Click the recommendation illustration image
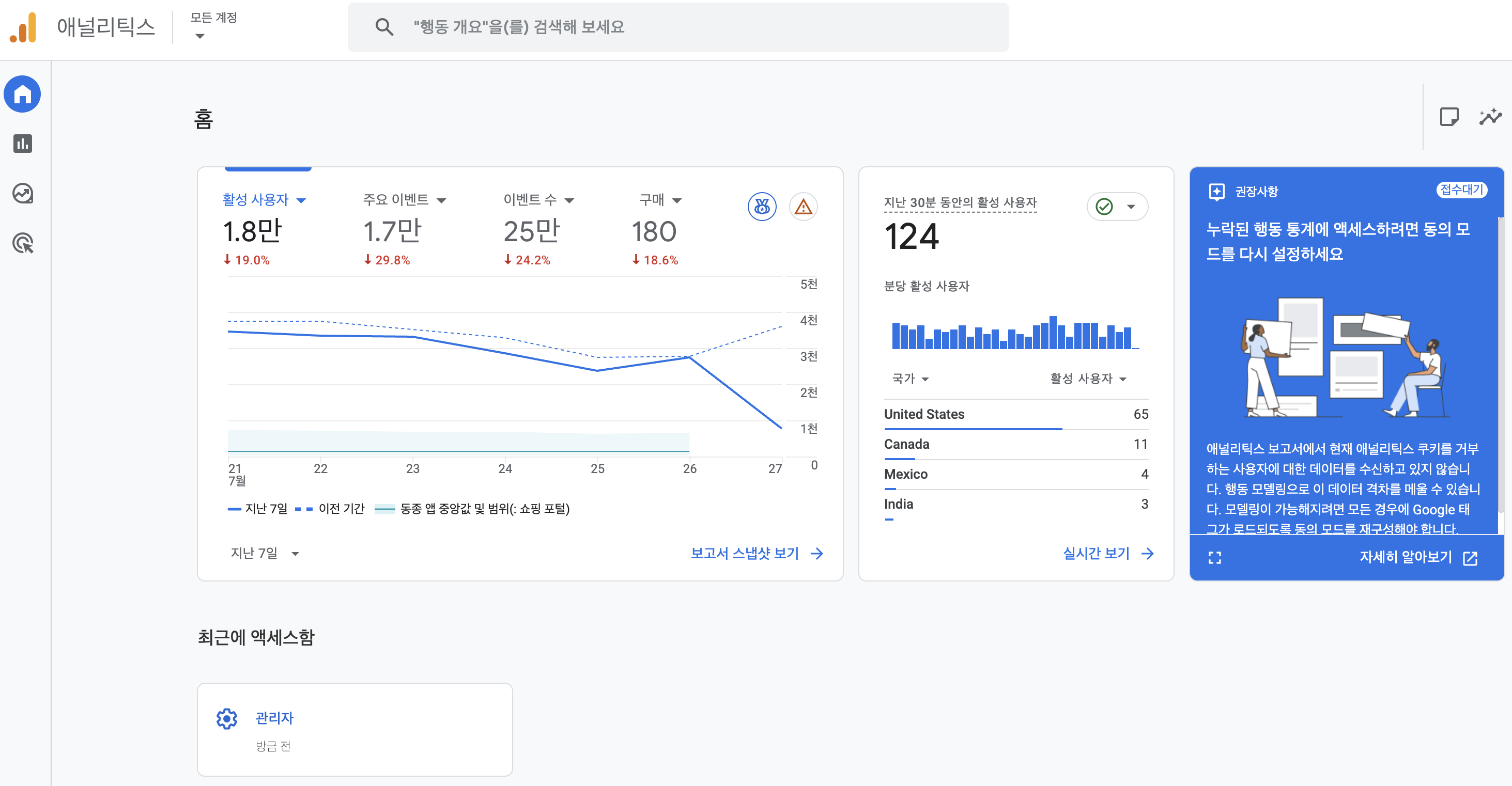 coord(1345,357)
